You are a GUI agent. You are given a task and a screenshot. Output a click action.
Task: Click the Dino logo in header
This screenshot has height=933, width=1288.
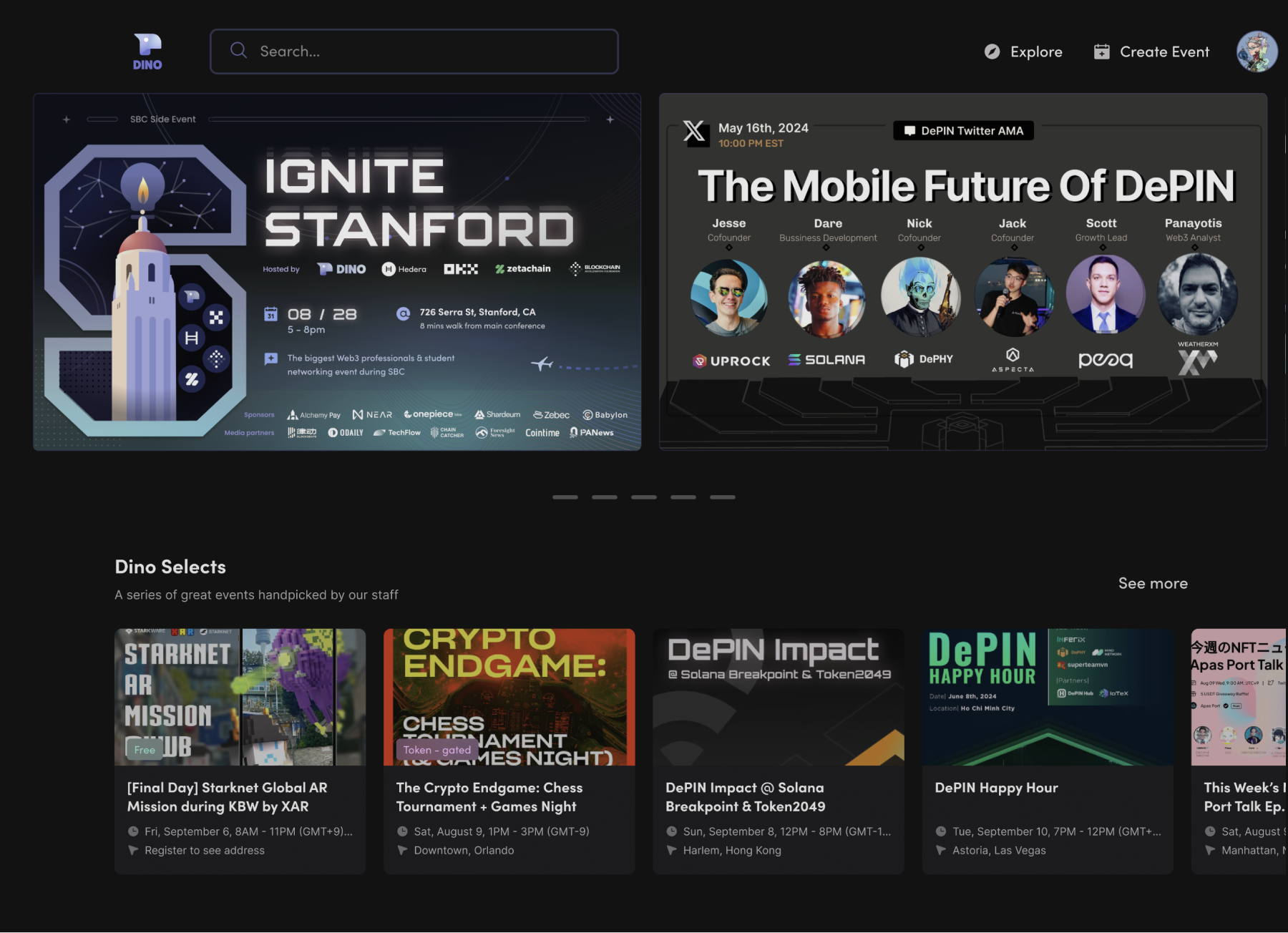147,52
